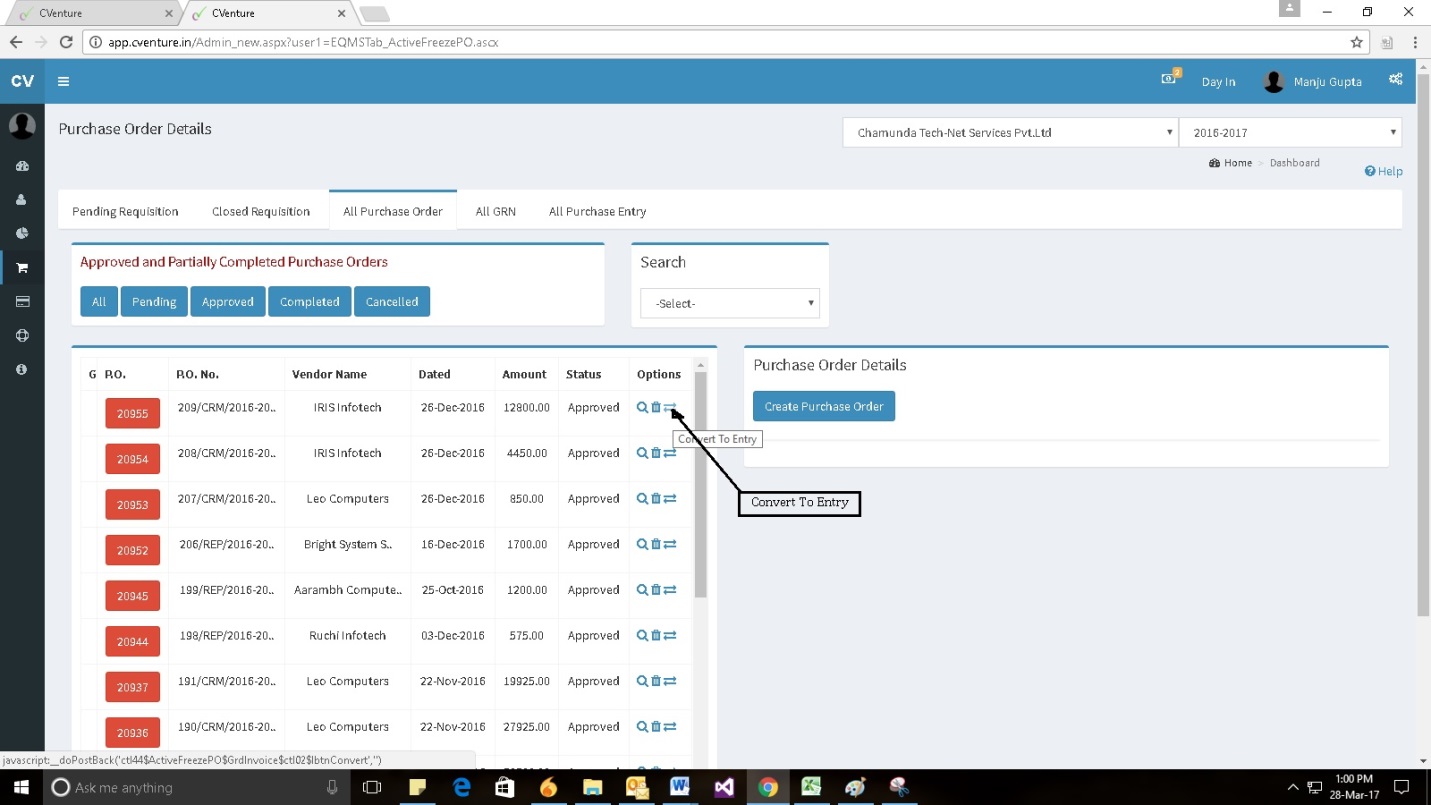Switch to All Purchase Entry tab
Image resolution: width=1431 pixels, height=805 pixels.
[597, 211]
